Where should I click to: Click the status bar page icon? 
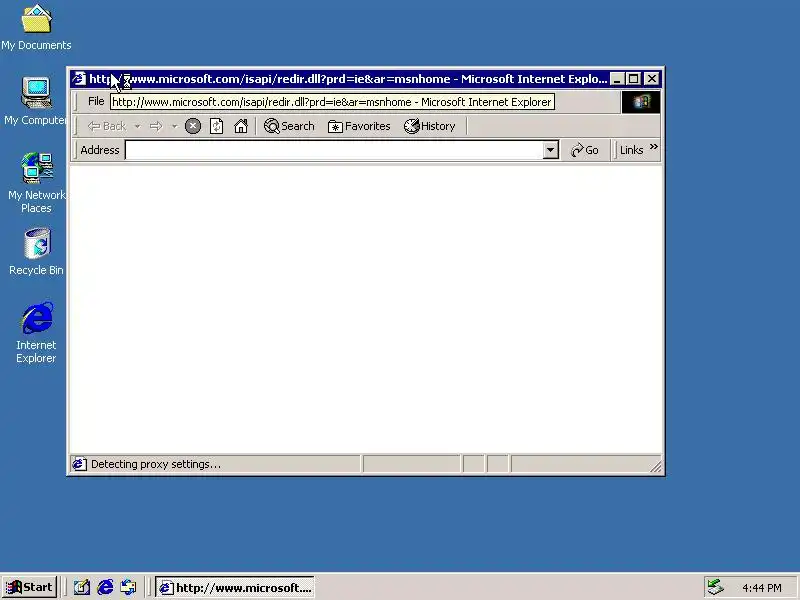tap(79, 464)
